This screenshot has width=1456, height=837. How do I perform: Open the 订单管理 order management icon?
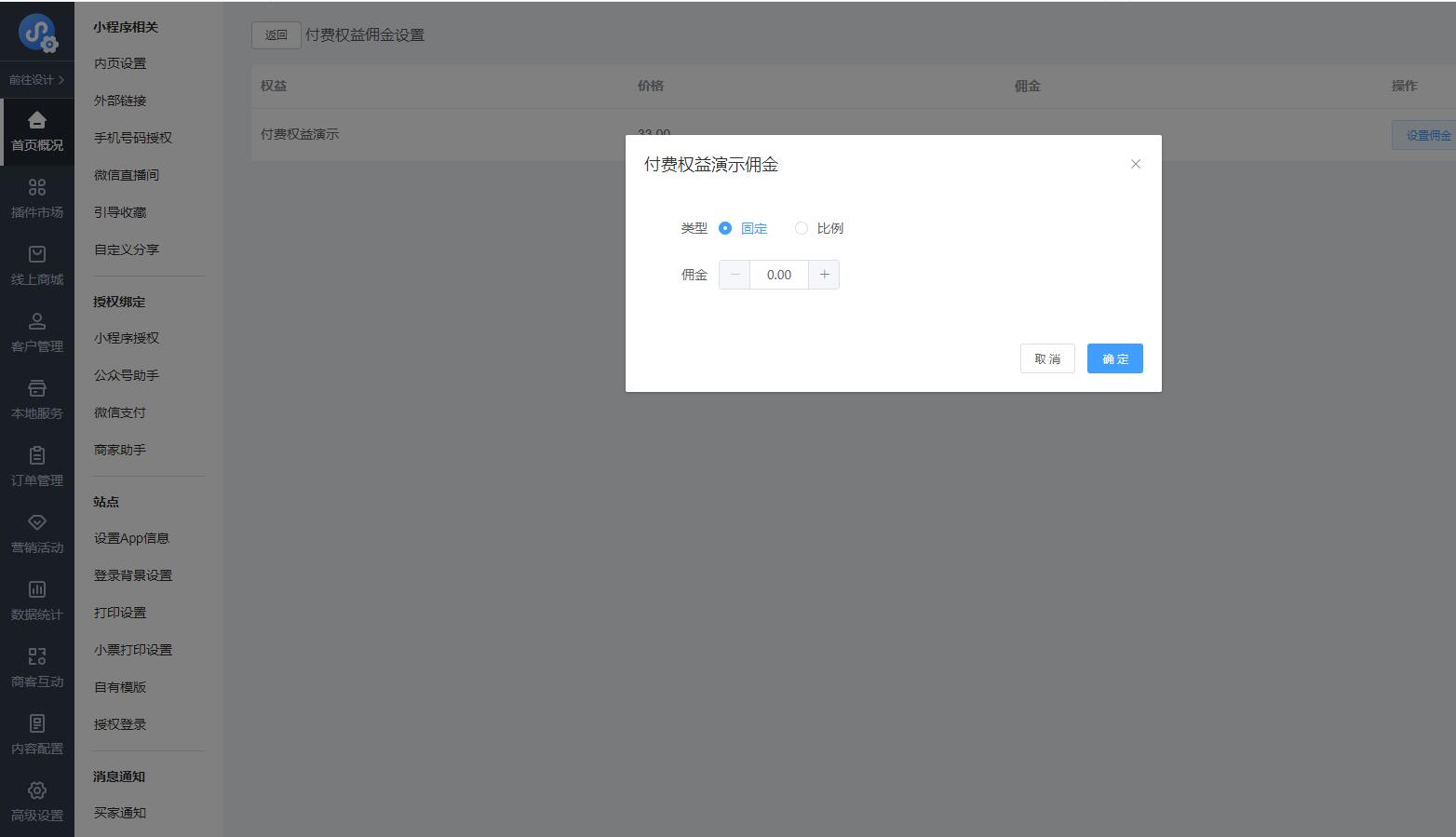coord(37,455)
